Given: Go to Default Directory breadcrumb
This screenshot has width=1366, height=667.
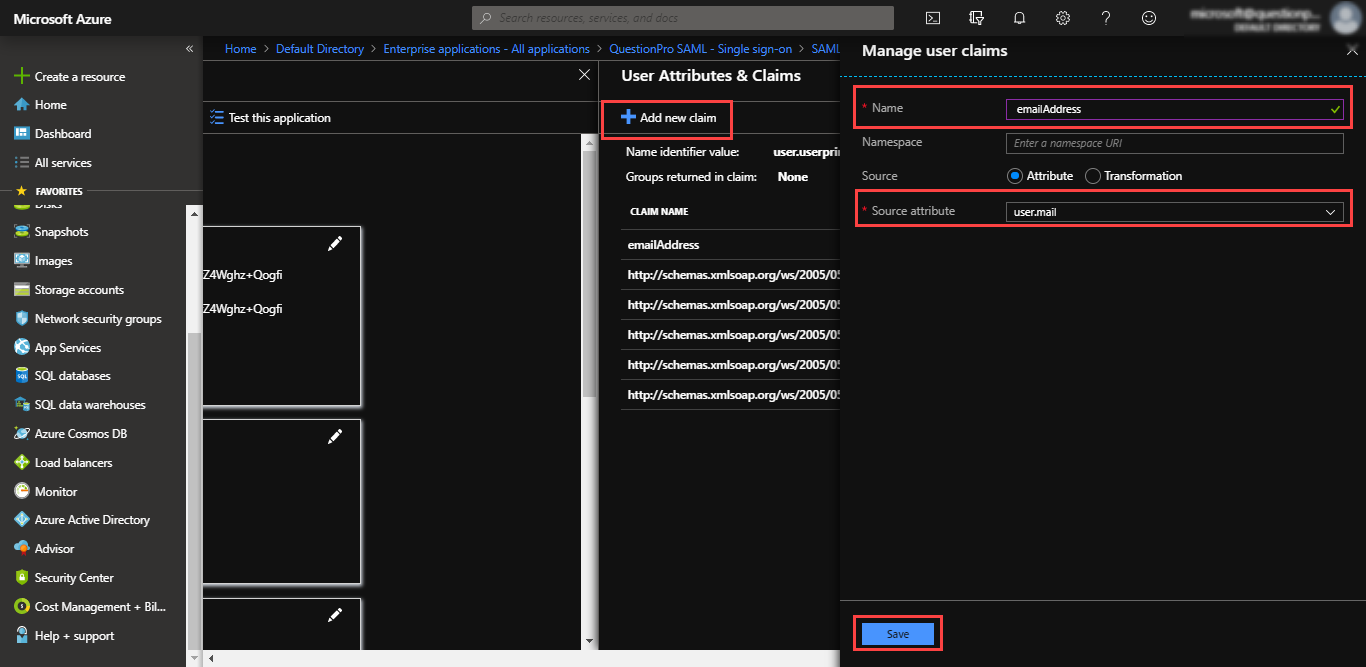Looking at the screenshot, I should tap(319, 49).
